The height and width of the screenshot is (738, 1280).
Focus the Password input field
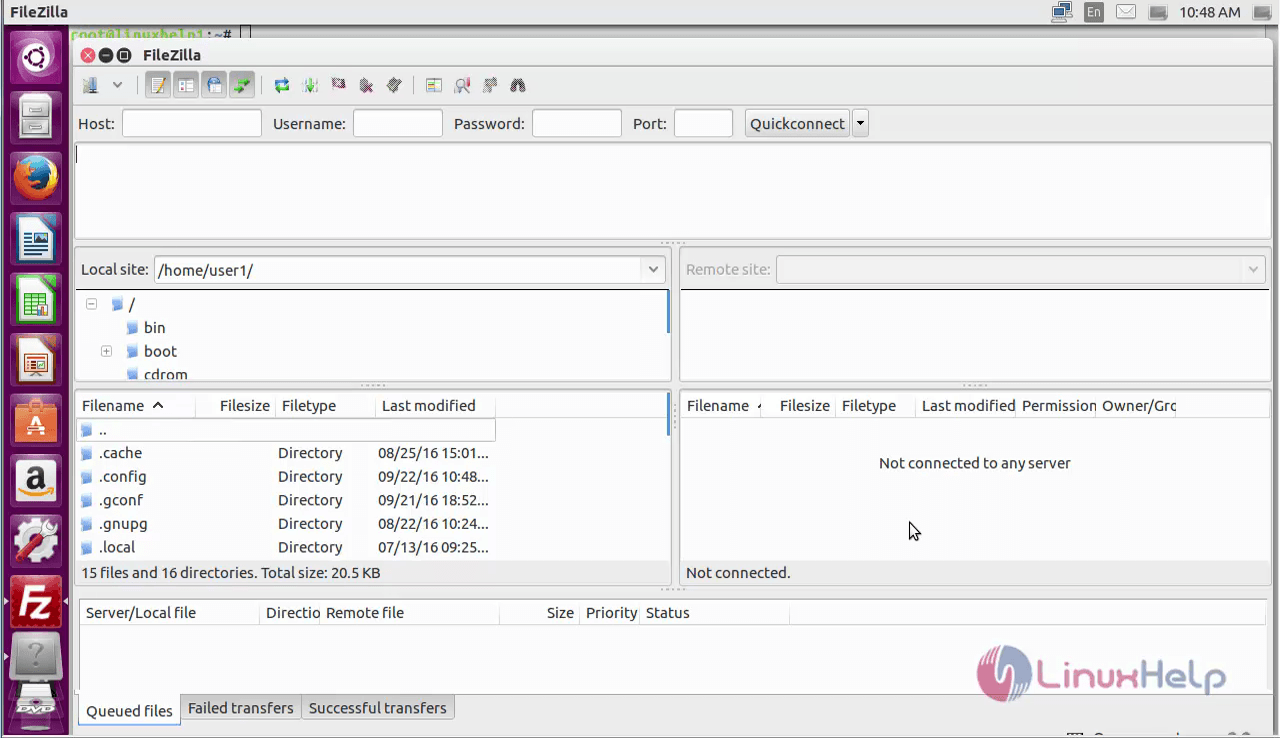577,124
